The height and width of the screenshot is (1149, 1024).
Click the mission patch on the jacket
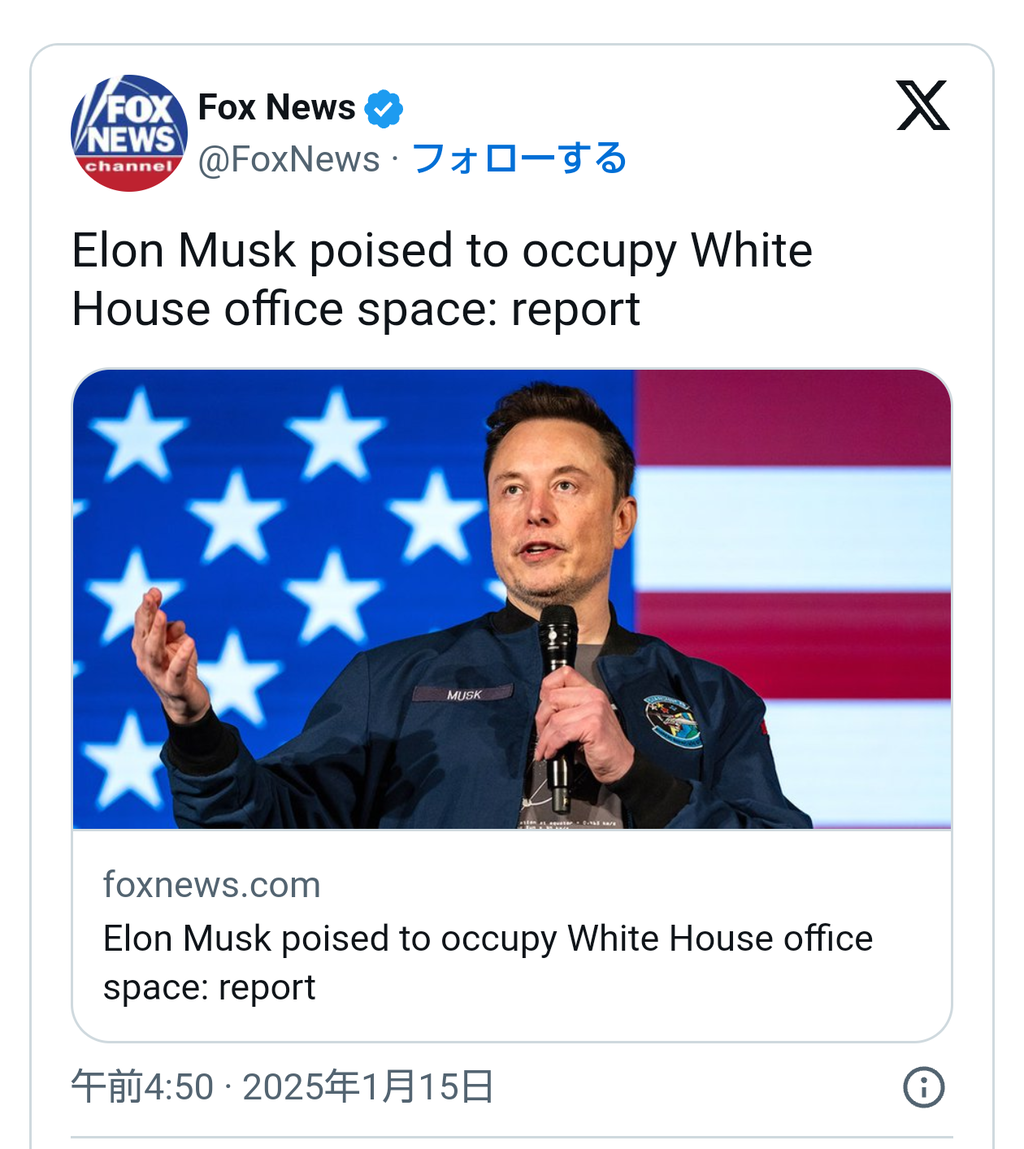pos(672,722)
